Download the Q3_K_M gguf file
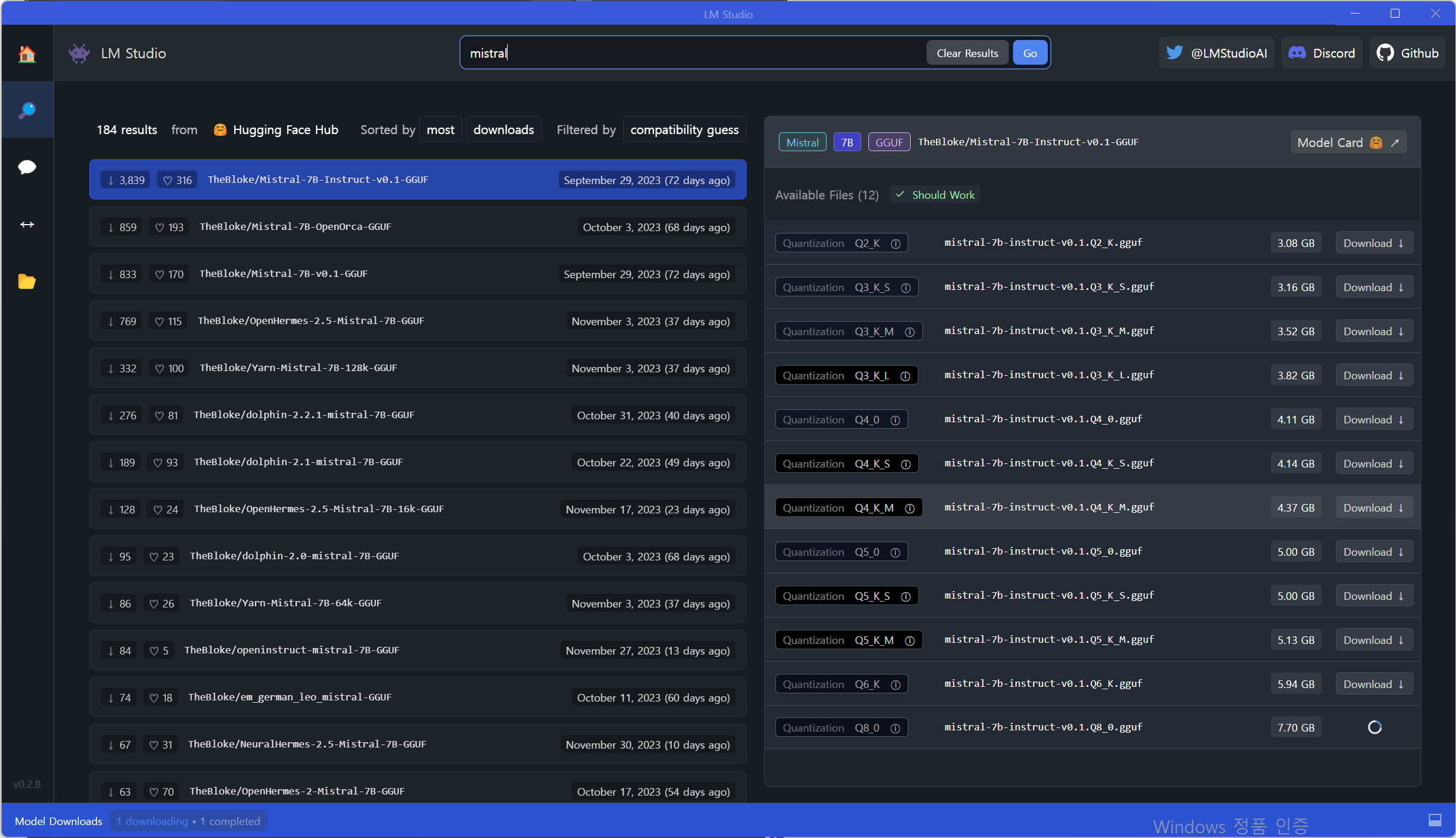Screen dimensions: 1456x838 (x=1374, y=331)
